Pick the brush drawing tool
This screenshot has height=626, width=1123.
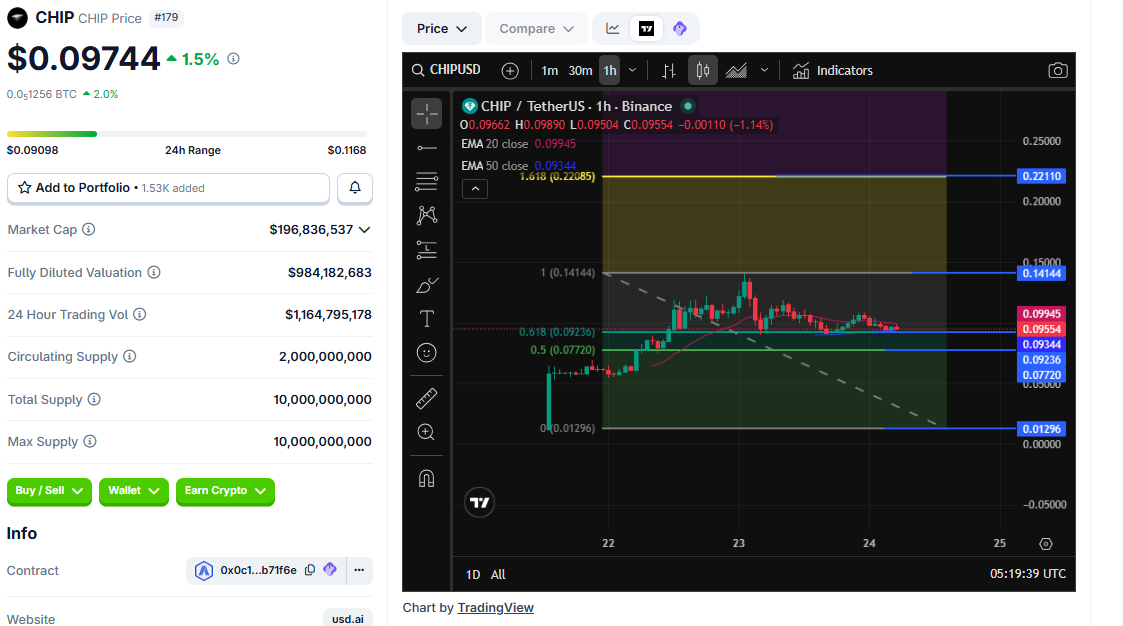426,284
